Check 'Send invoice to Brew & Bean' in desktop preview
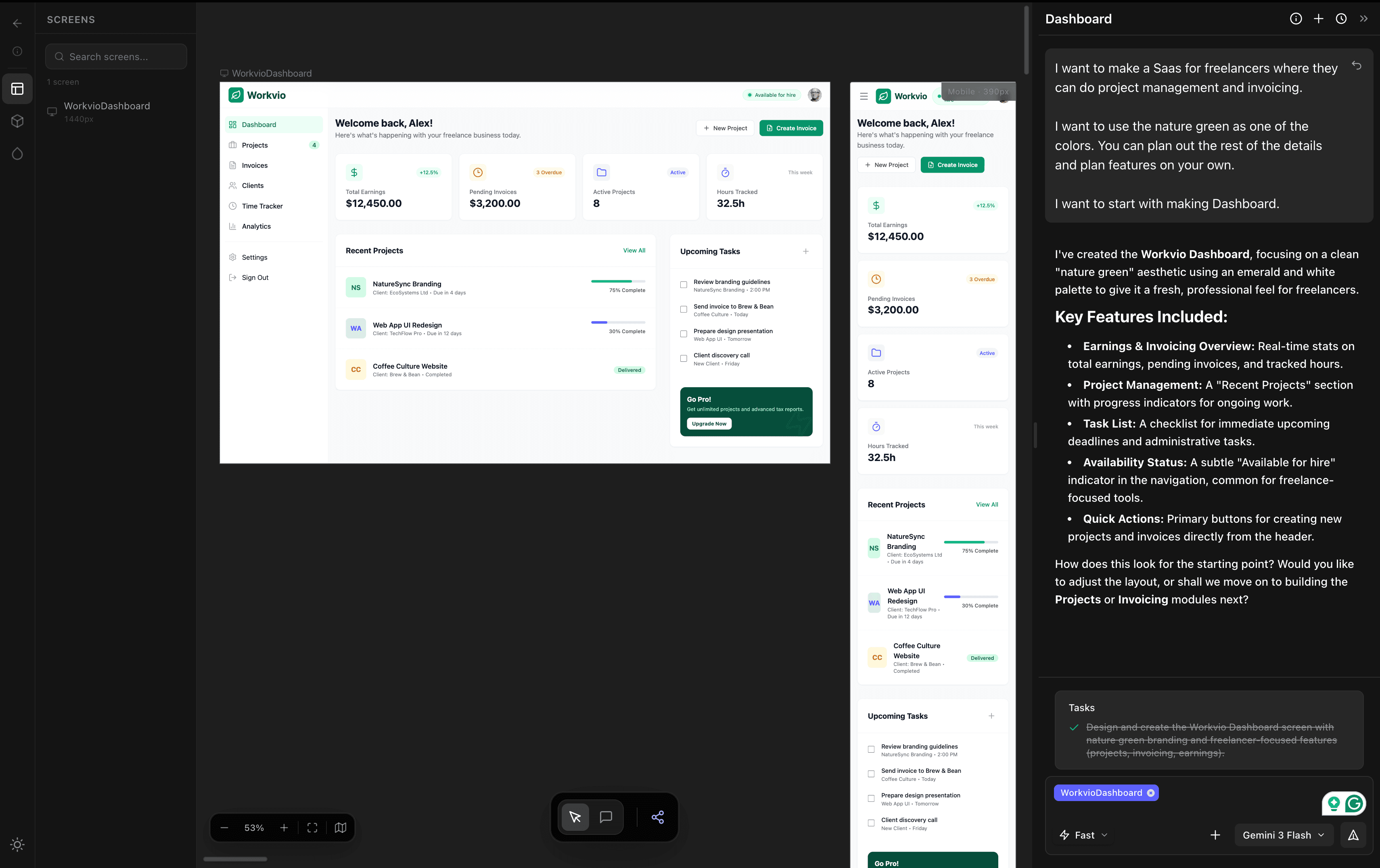This screenshot has width=1380, height=868. pyautogui.click(x=684, y=309)
